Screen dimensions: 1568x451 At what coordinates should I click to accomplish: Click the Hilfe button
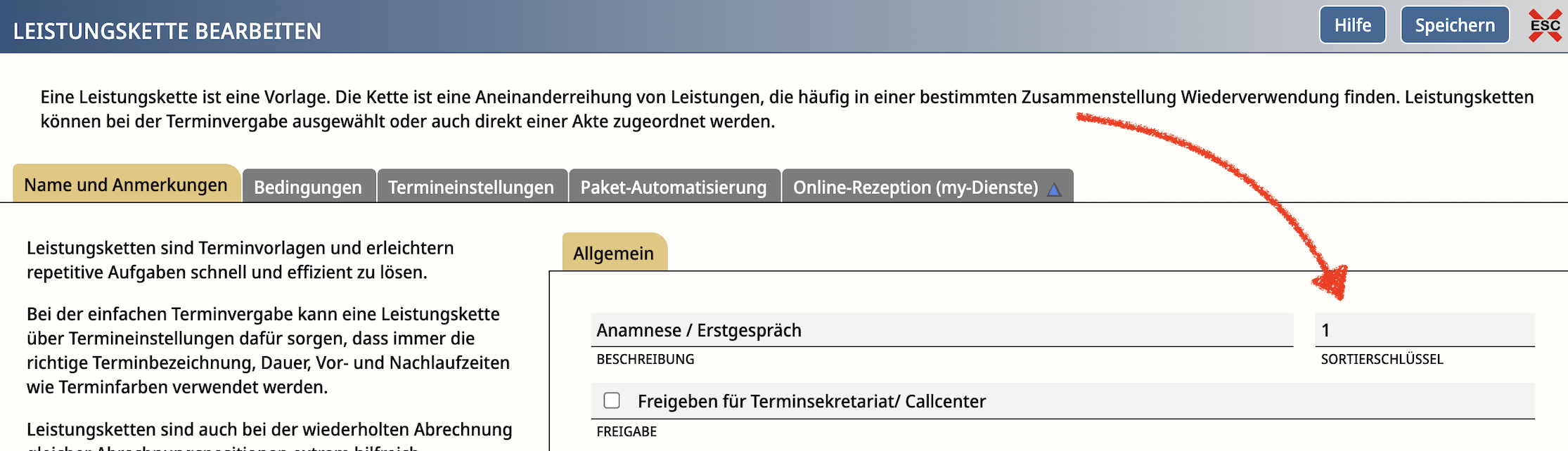[1353, 25]
